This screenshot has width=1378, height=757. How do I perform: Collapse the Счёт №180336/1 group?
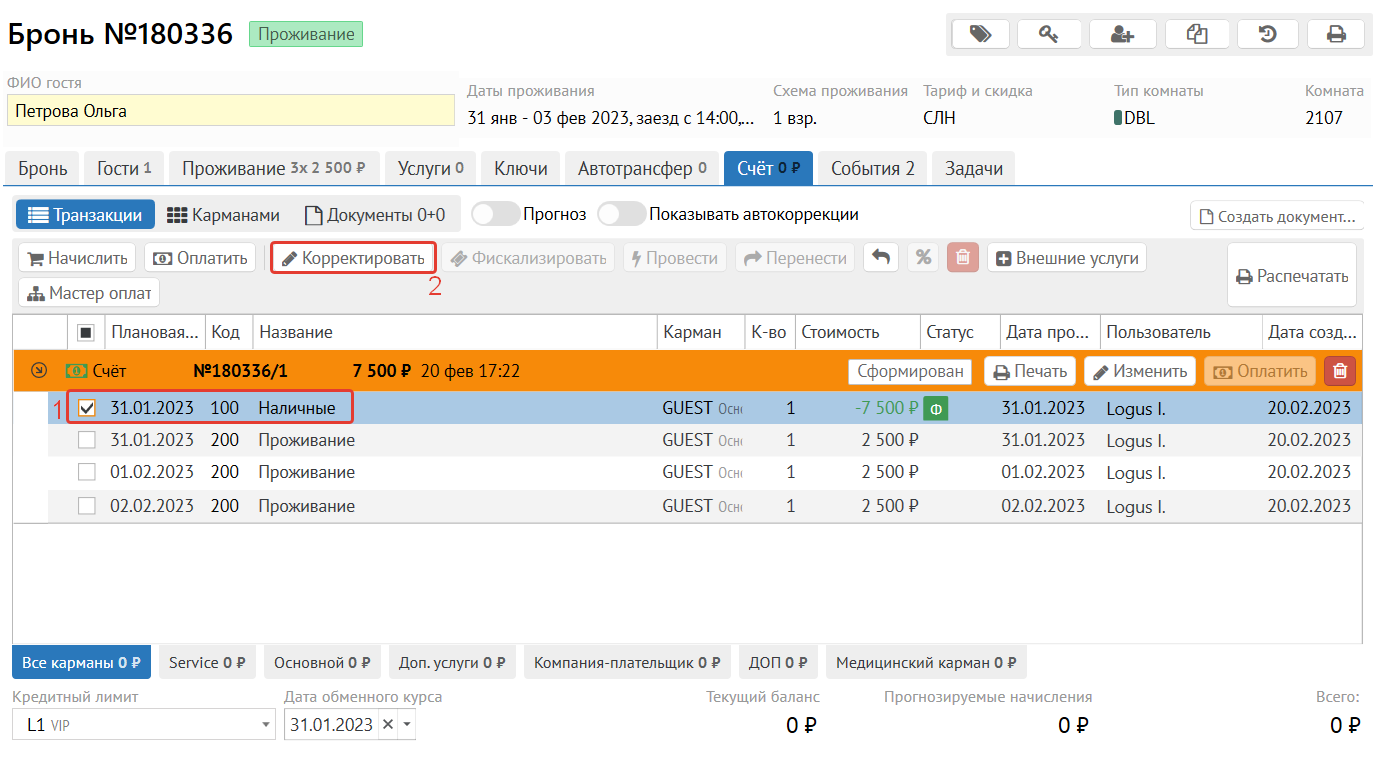pyautogui.click(x=38, y=371)
